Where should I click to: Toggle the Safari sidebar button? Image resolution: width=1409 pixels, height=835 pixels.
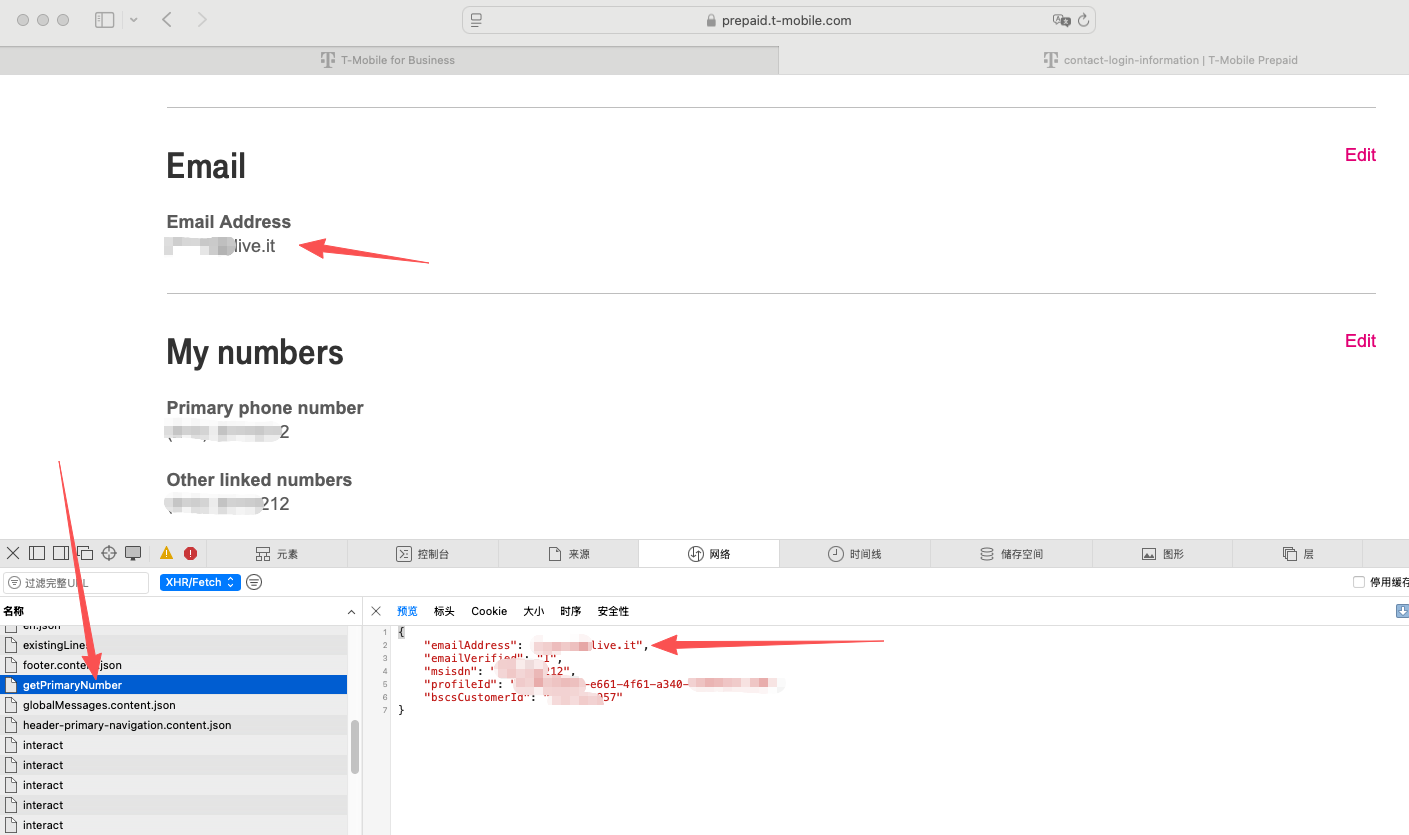pyautogui.click(x=104, y=20)
